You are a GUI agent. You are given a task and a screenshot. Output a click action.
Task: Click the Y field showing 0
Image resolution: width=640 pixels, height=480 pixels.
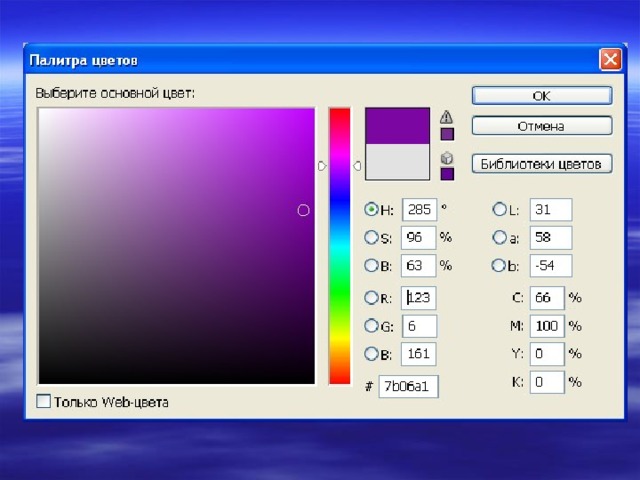[x=547, y=353]
